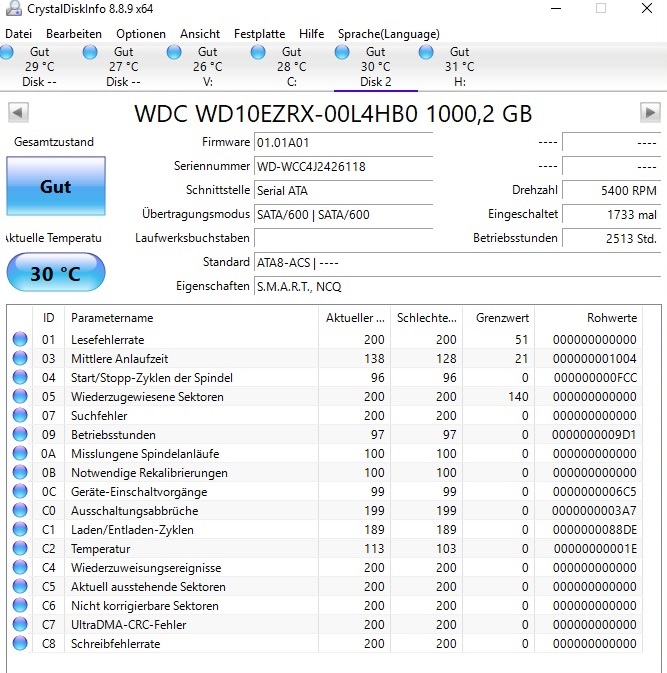Viewport: 667px width, 673px height.
Task: Click the Betriebsstunden value 2513 Std.
Action: [611, 238]
